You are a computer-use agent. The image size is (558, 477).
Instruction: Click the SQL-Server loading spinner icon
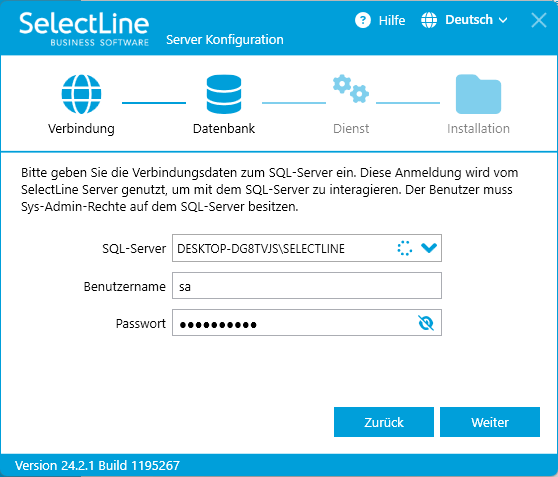[405, 248]
